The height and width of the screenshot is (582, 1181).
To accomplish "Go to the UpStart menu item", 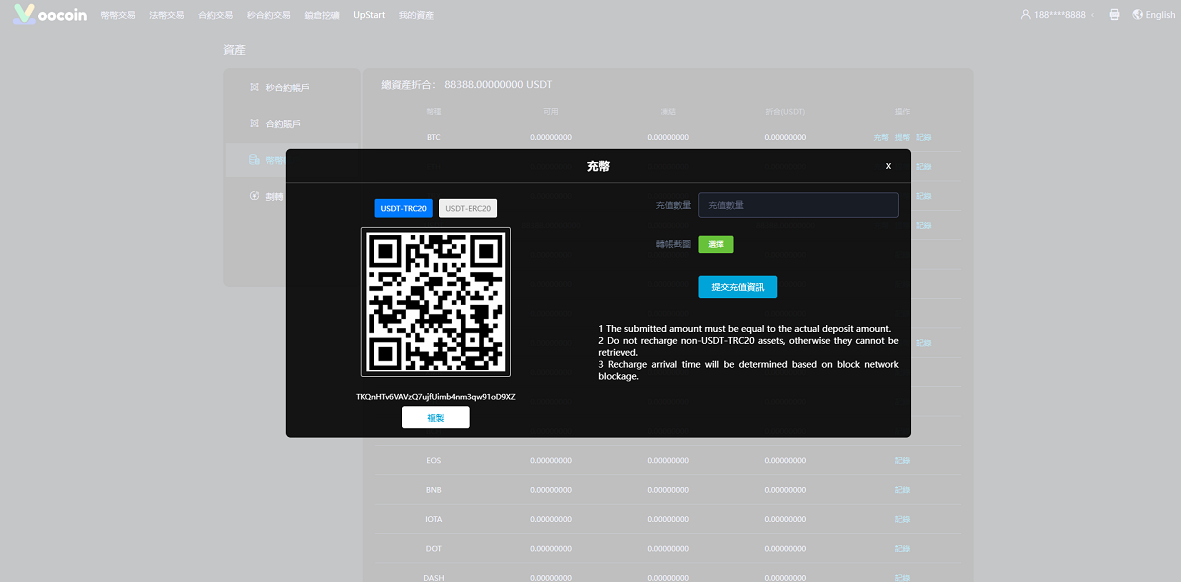I will pyautogui.click(x=369, y=16).
